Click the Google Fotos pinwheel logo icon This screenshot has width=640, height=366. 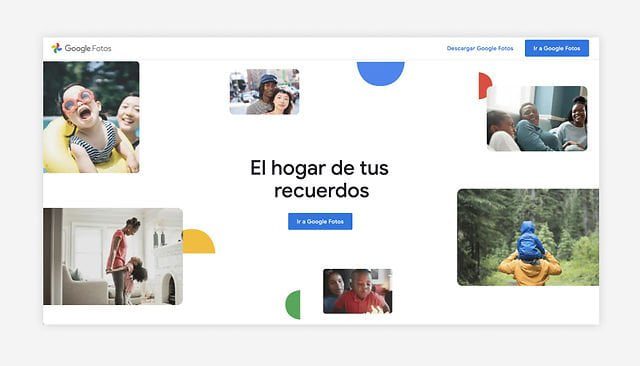(56, 48)
